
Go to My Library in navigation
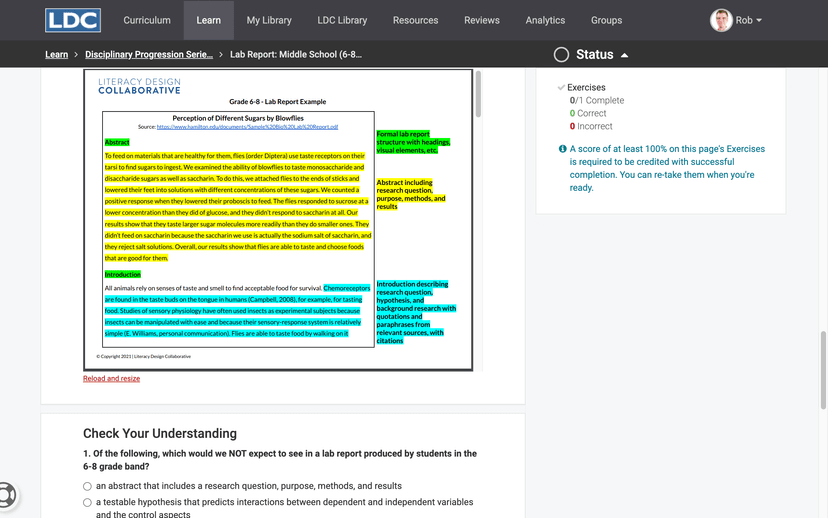point(268,20)
